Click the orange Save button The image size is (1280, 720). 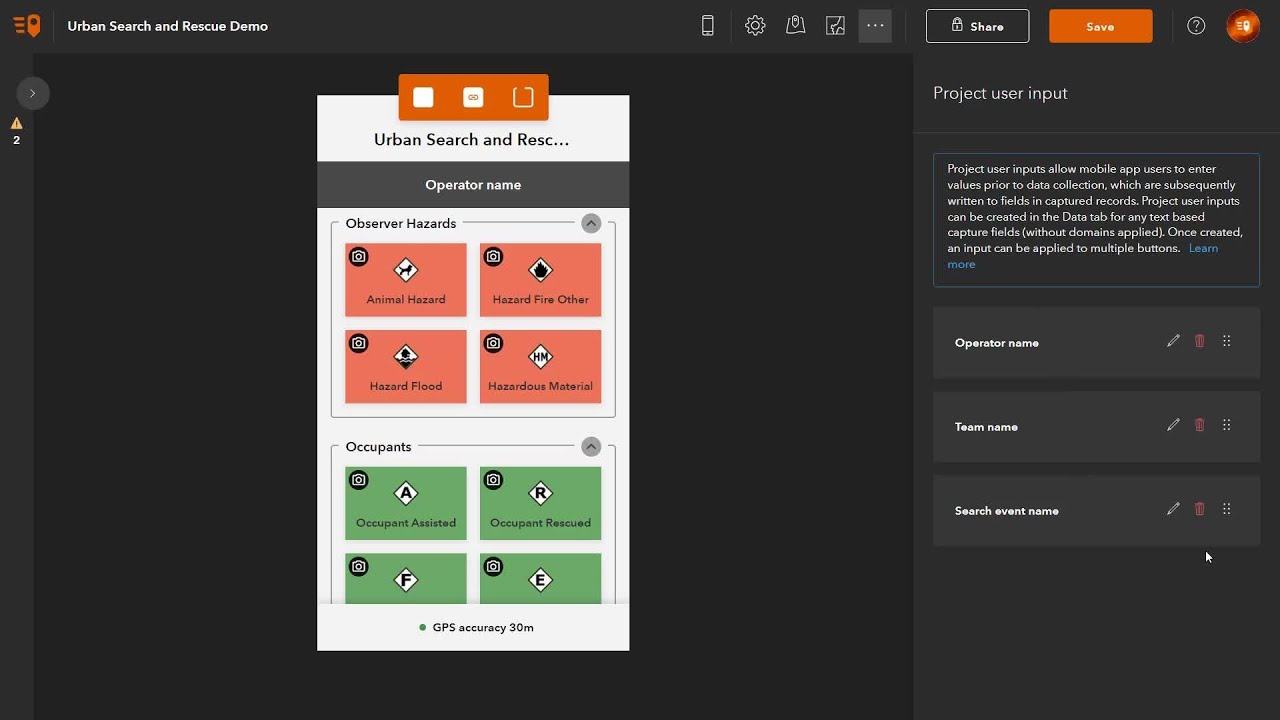(1100, 26)
